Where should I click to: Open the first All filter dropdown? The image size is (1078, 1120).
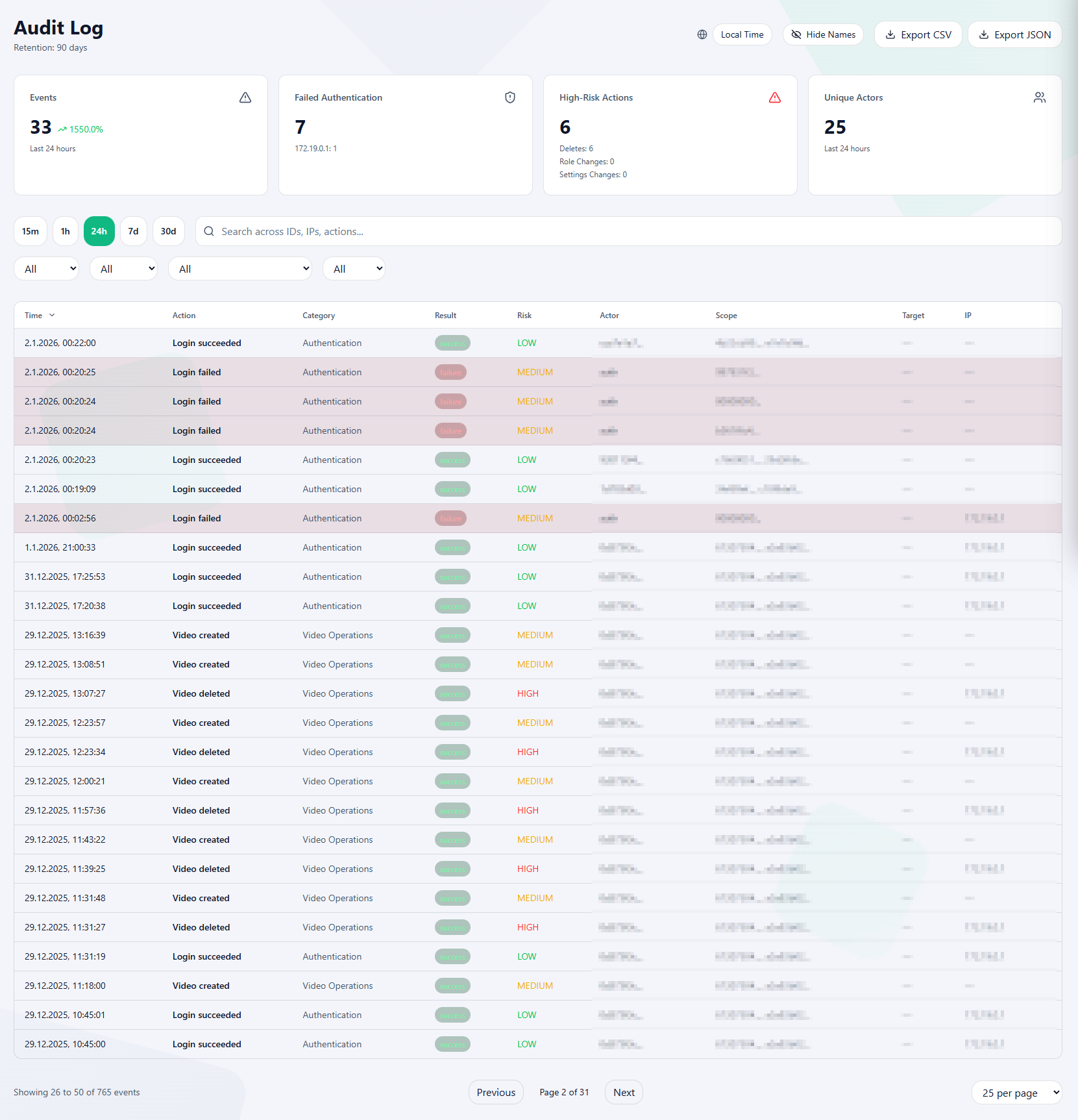click(x=46, y=268)
